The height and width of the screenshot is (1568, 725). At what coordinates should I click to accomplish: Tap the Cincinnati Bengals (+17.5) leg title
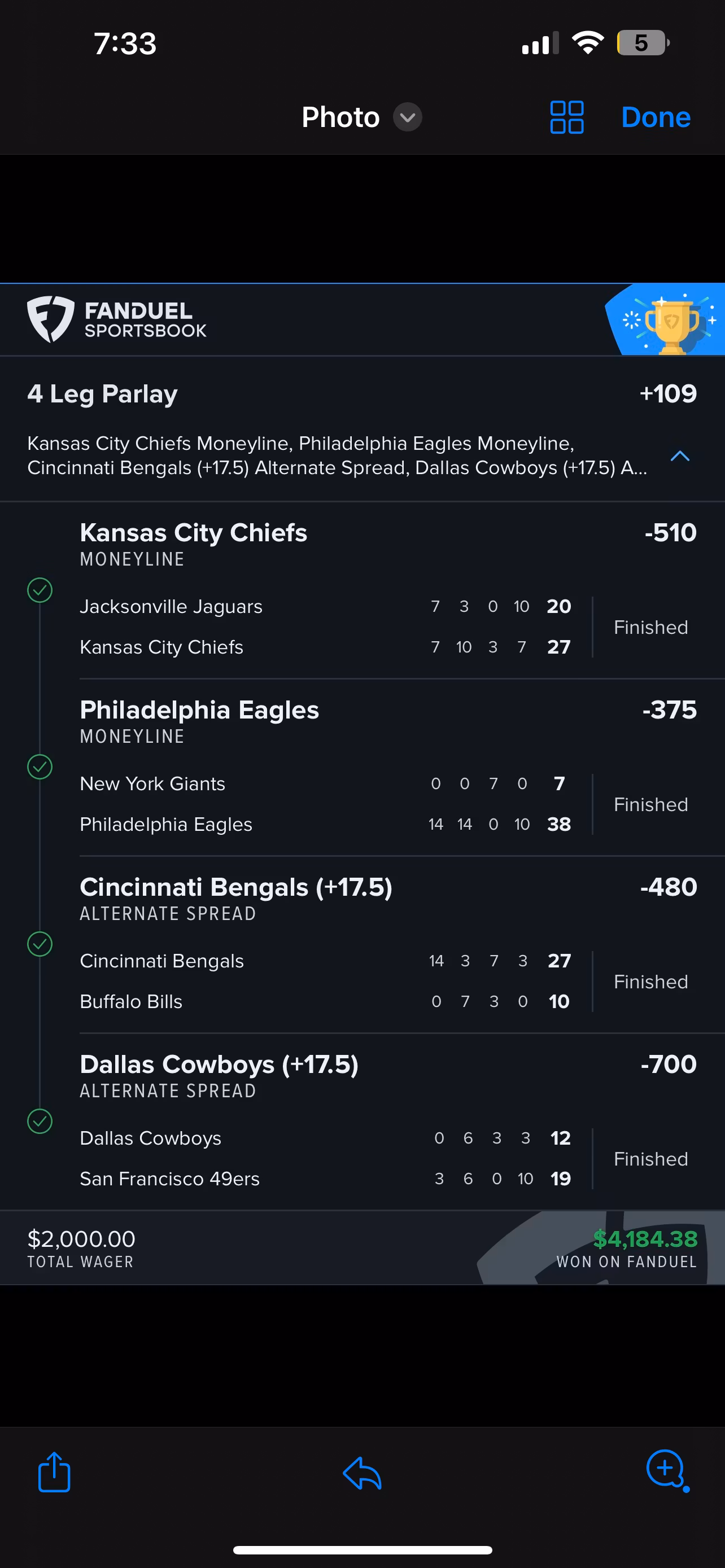tap(236, 887)
